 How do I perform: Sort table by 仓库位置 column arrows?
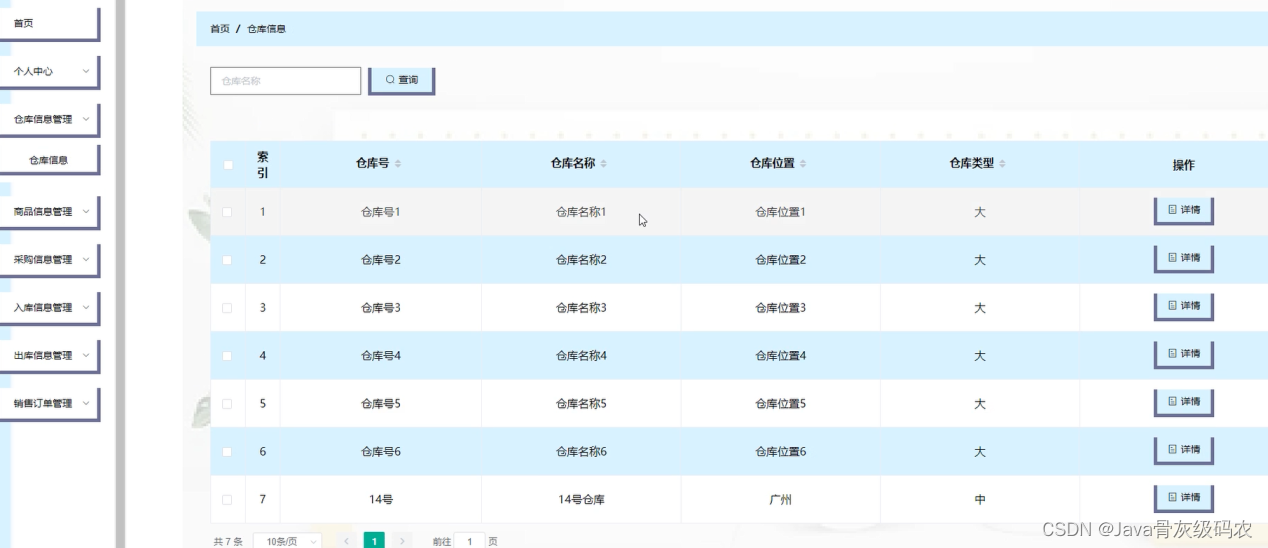pyautogui.click(x=803, y=164)
